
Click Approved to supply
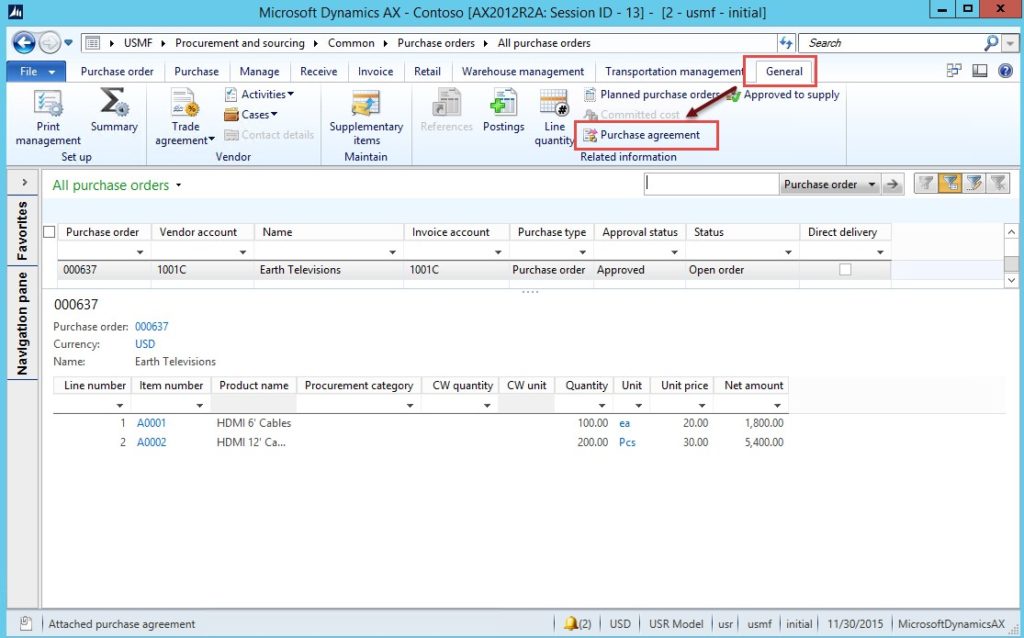[x=784, y=95]
